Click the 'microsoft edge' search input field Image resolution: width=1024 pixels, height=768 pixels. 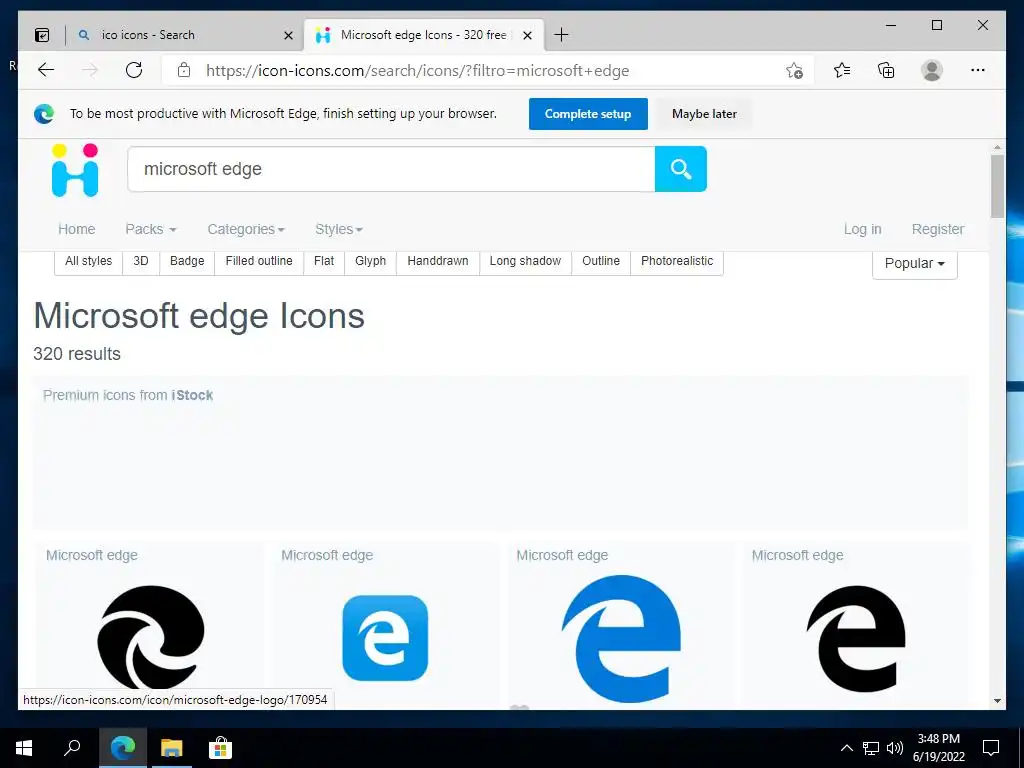[x=391, y=169]
